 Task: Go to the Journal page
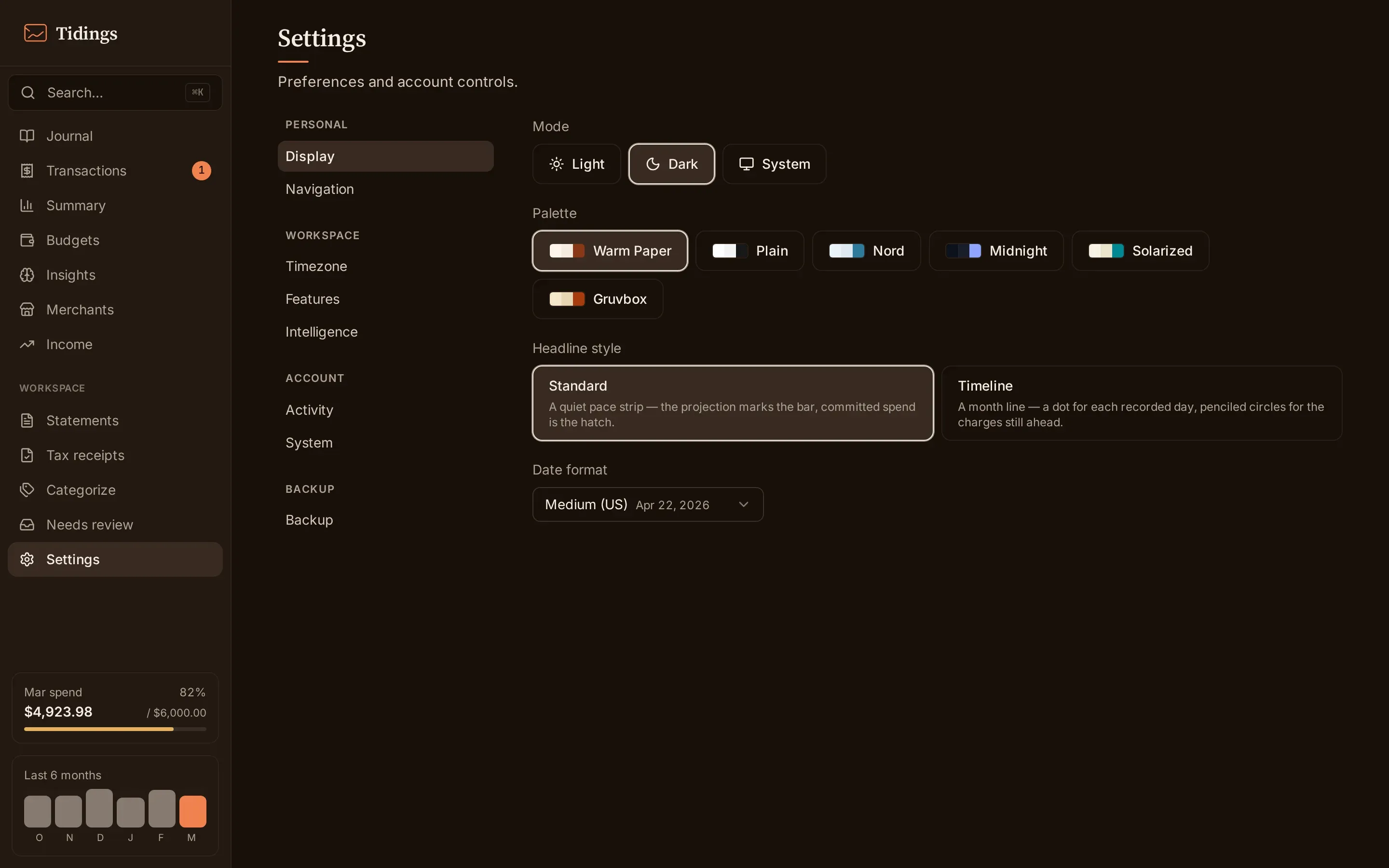click(x=115, y=136)
